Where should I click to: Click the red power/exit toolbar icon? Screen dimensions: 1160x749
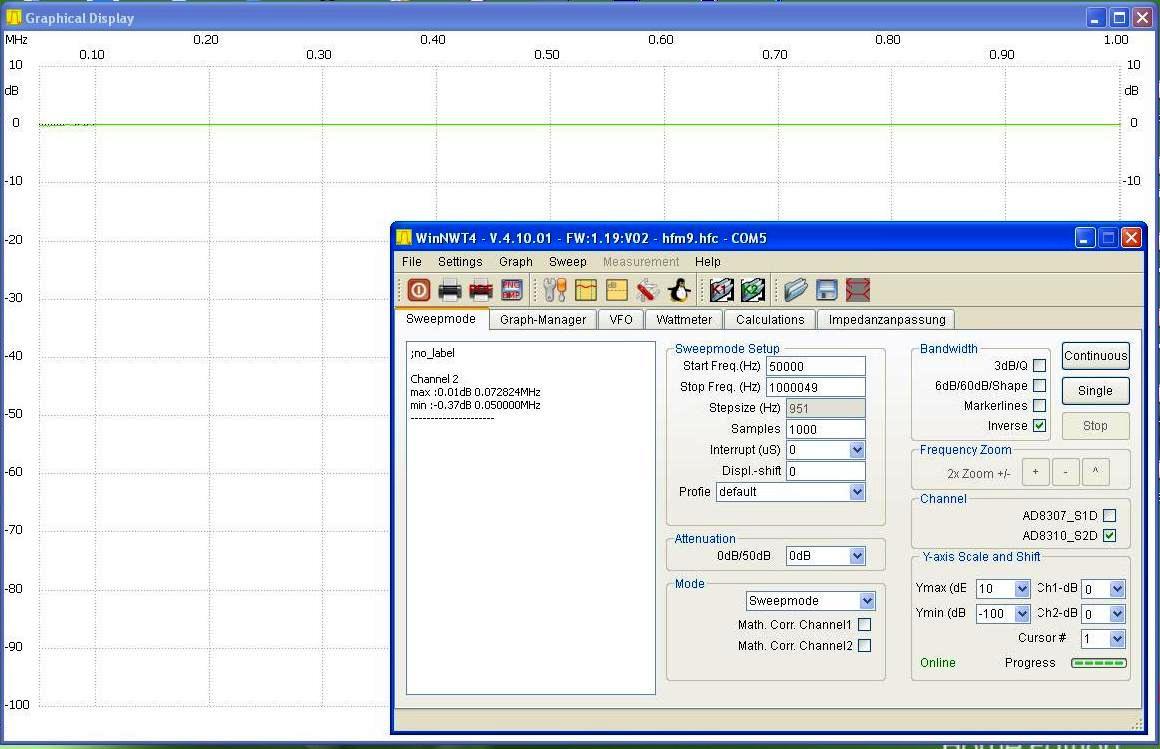pyautogui.click(x=418, y=290)
